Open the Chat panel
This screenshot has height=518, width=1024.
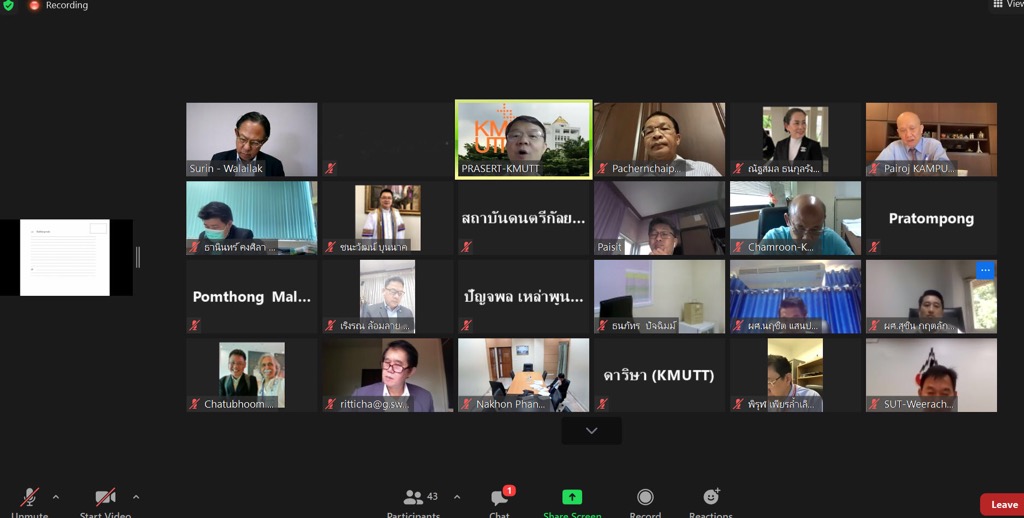pyautogui.click(x=500, y=501)
